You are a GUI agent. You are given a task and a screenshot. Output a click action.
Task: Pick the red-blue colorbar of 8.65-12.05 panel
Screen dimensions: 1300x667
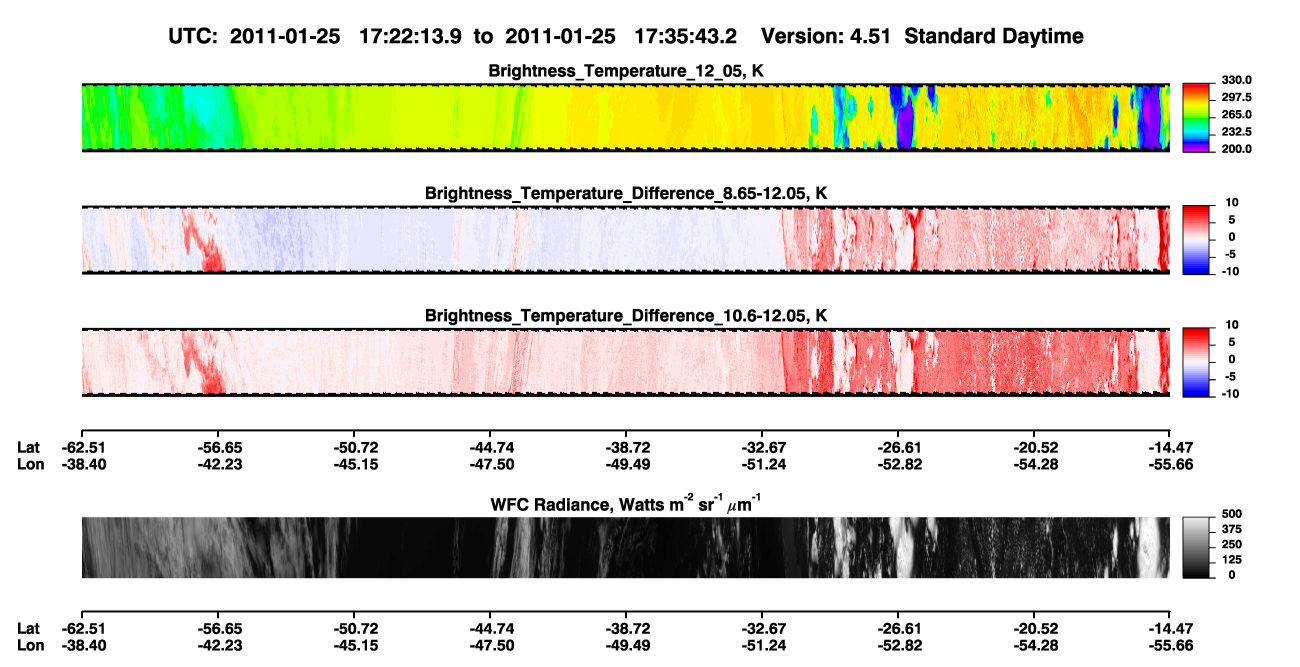pyautogui.click(x=1196, y=240)
